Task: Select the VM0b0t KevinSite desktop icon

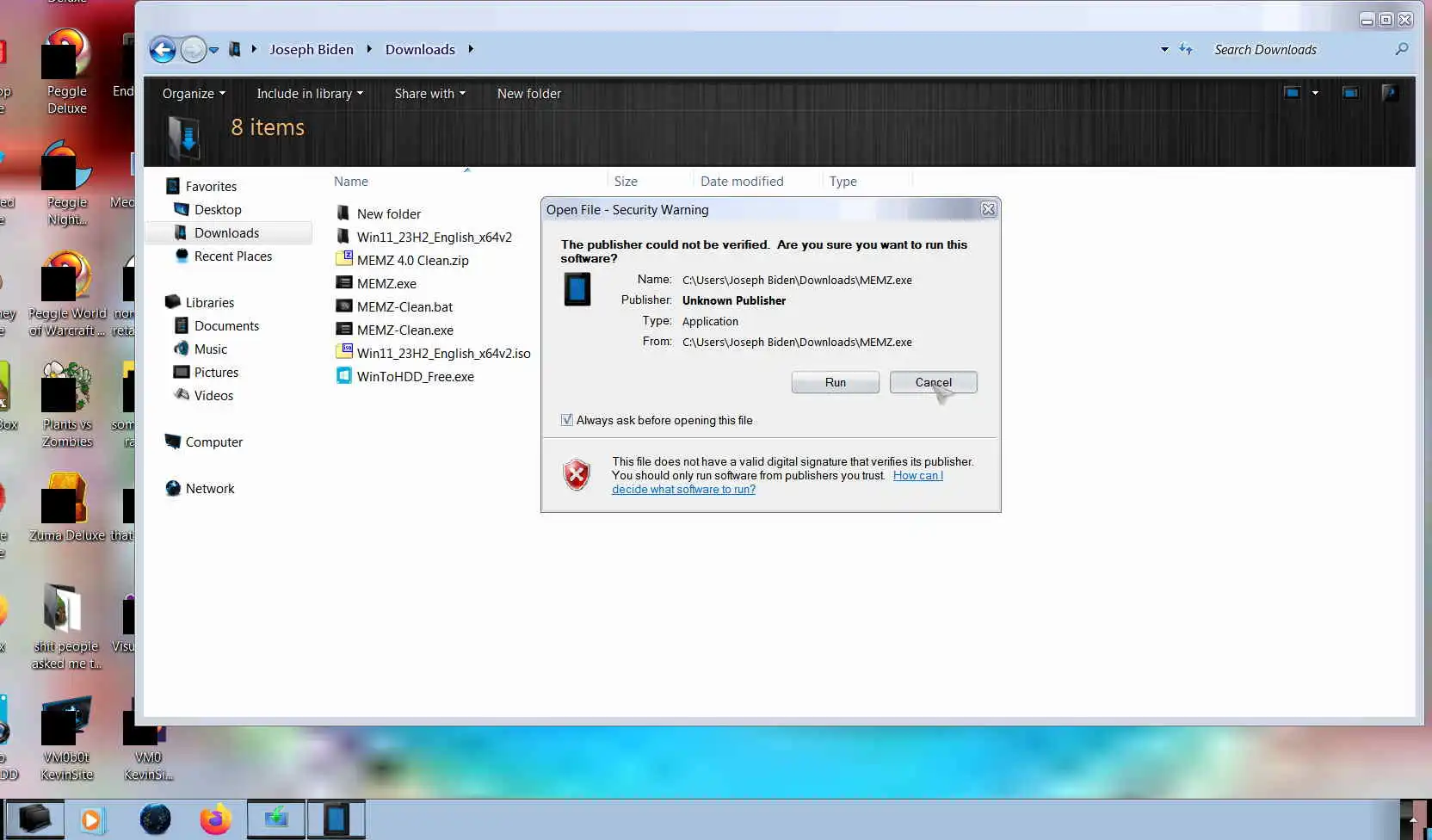Action: [66, 738]
